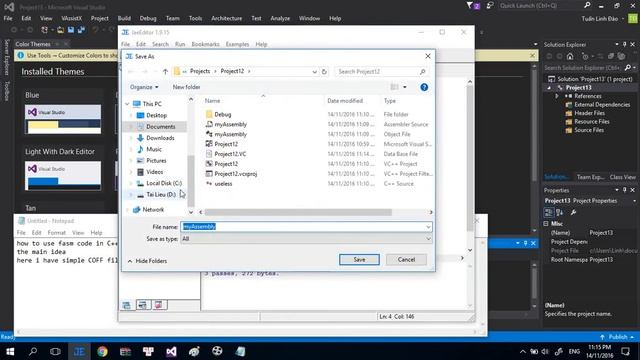The image size is (640, 360).
Task: Click the Save button in Save As dialog
Action: tap(359, 260)
